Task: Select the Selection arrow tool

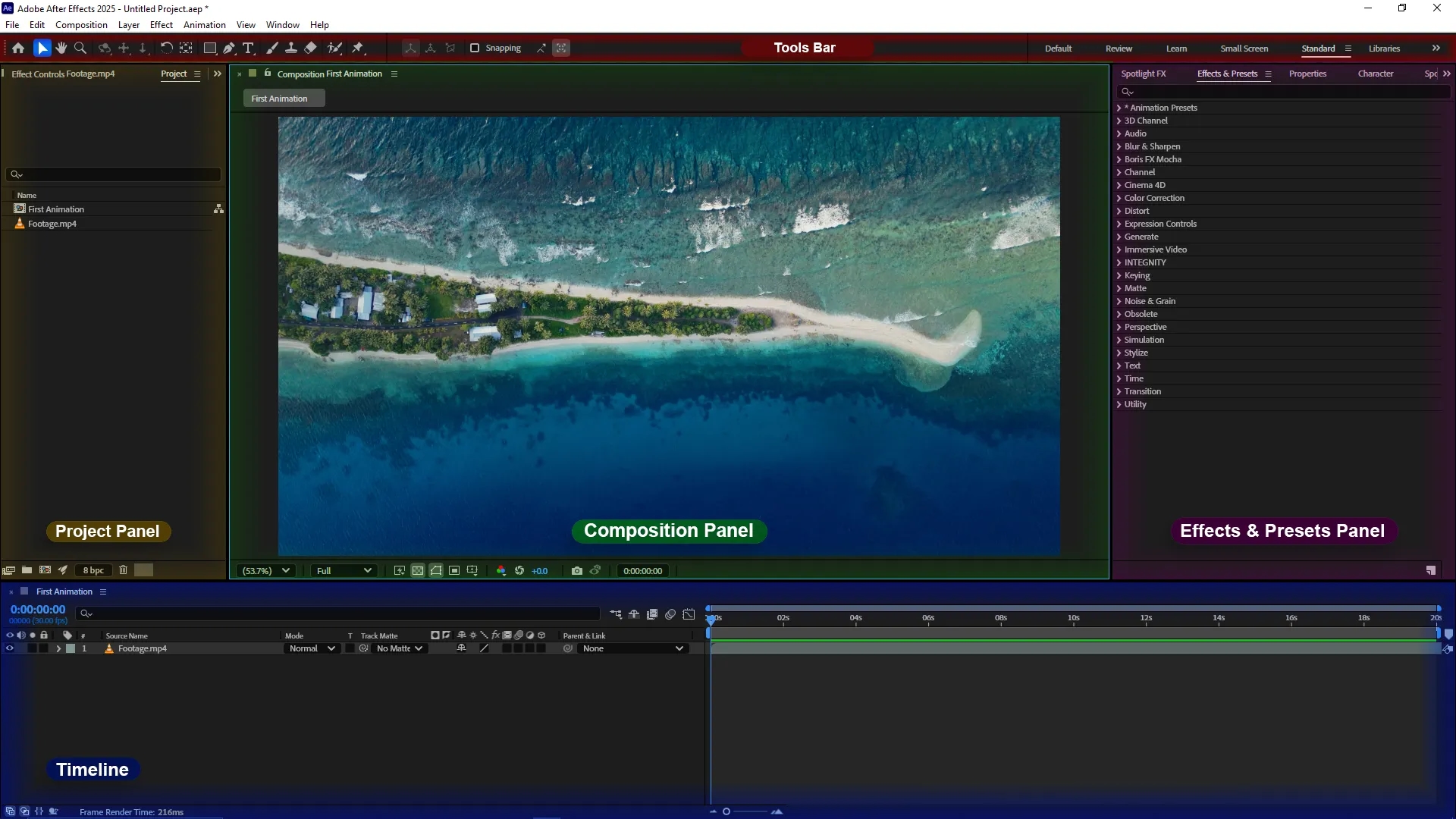Action: coord(42,48)
